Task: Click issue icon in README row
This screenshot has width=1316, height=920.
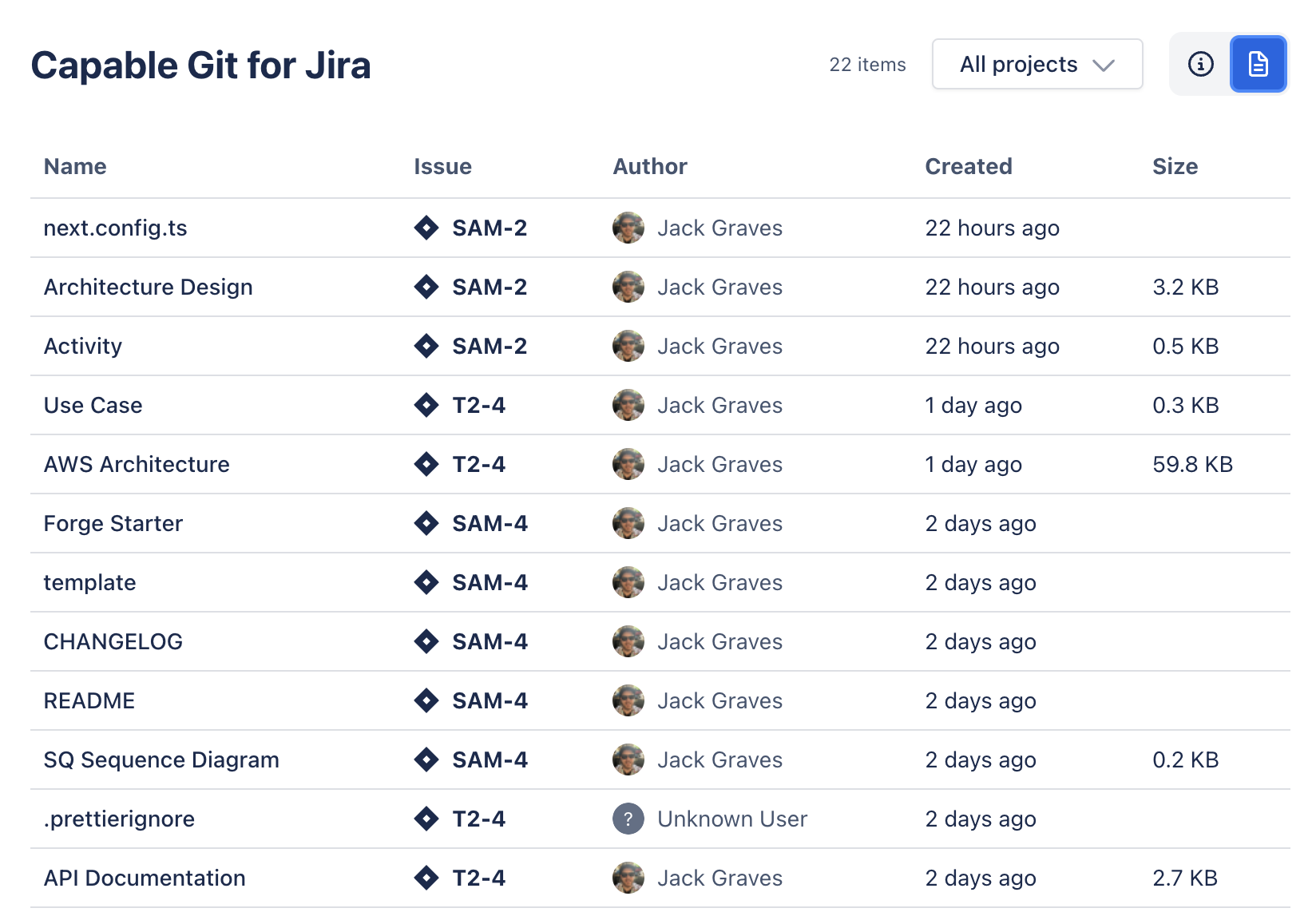Action: (426, 700)
